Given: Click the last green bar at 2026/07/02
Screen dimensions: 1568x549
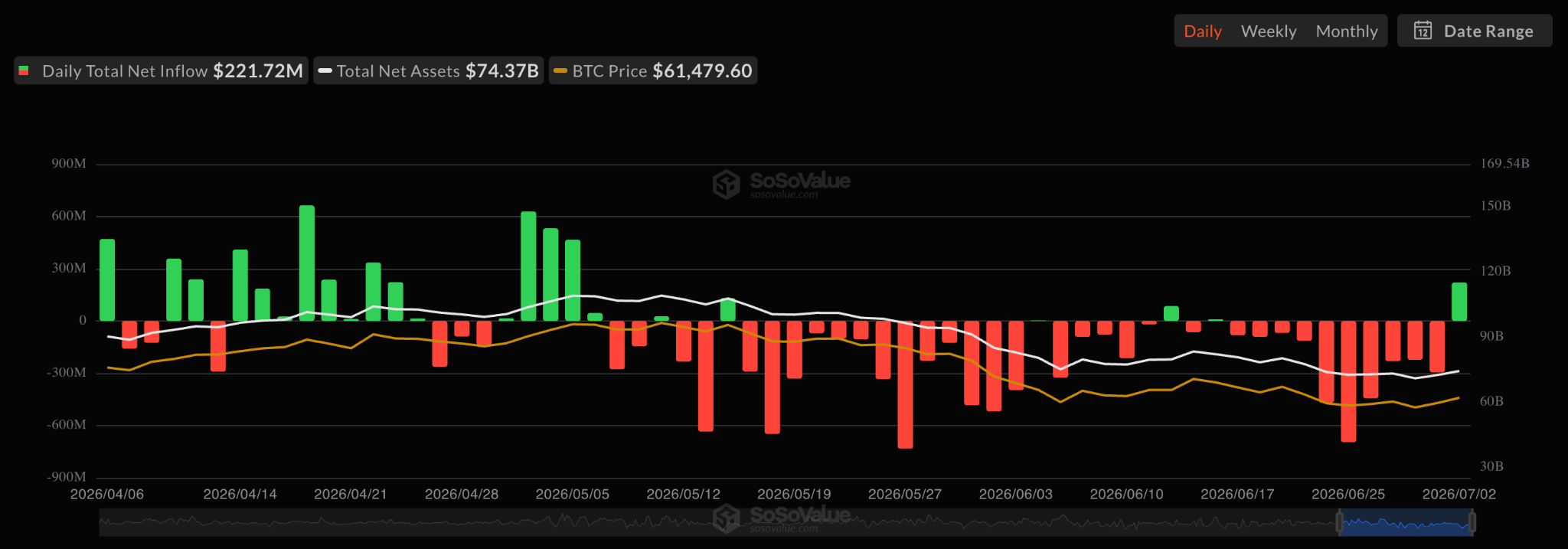Looking at the screenshot, I should click(x=1459, y=302).
